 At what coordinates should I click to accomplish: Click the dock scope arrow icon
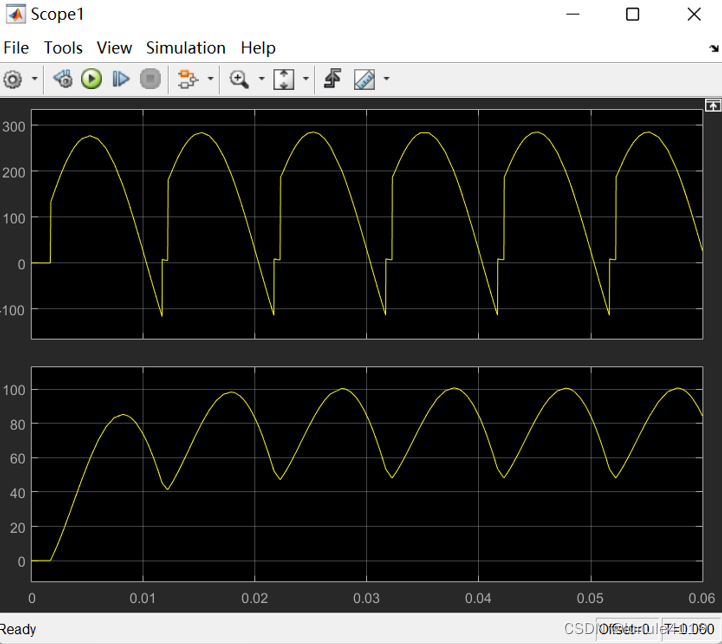pos(714,48)
